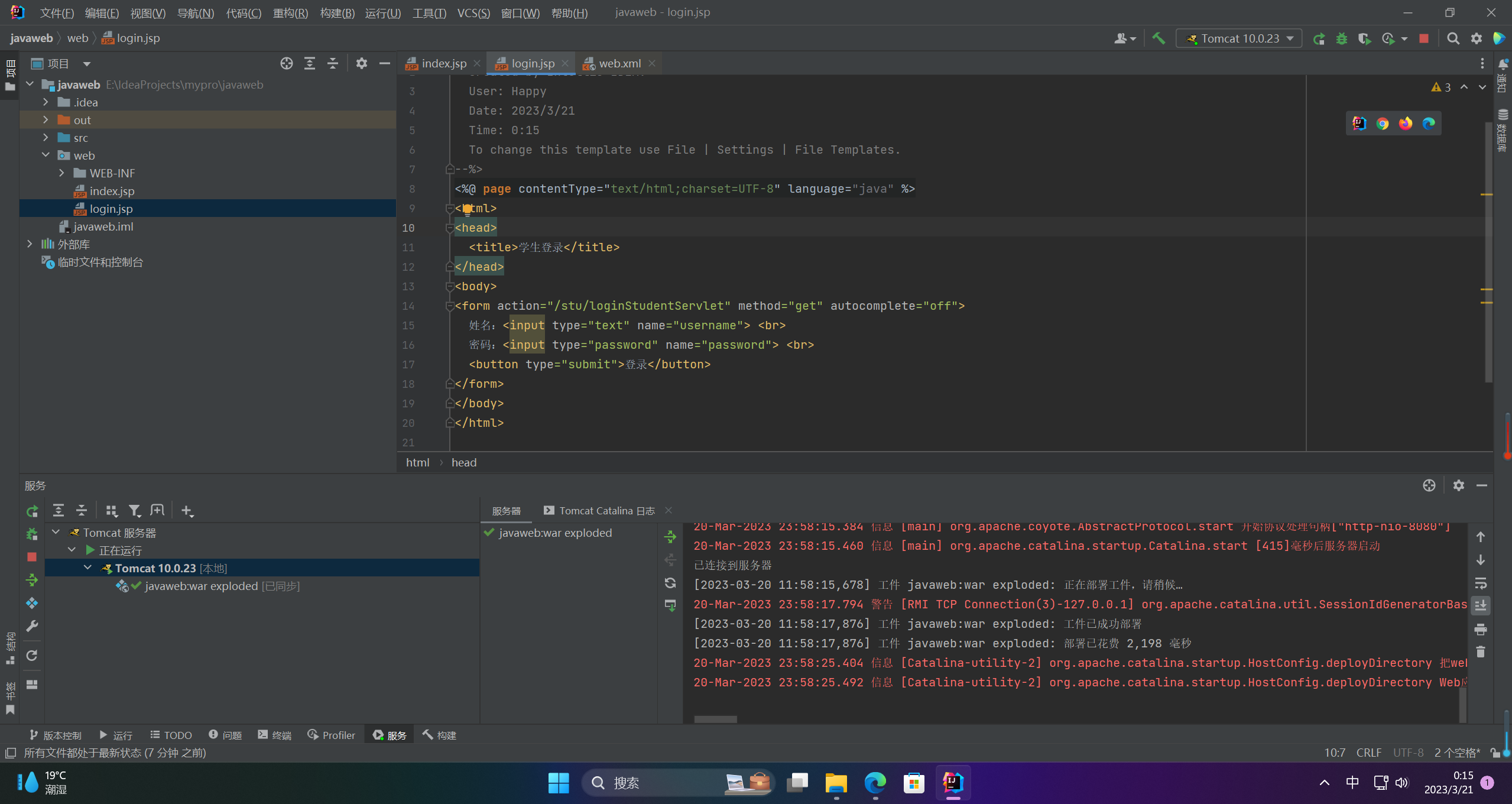Screen dimensions: 1512x804
Task: Click the filter icon in Services toolbar
Action: [135, 510]
